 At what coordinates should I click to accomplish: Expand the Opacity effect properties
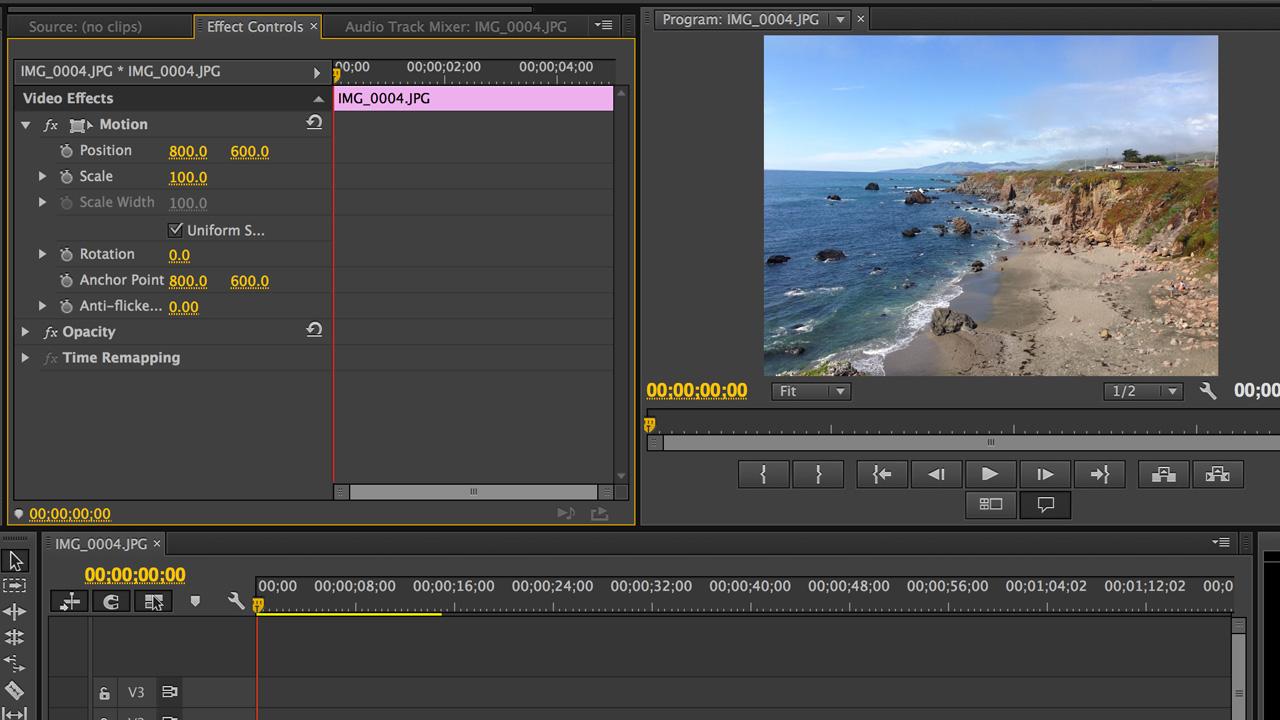[26, 332]
